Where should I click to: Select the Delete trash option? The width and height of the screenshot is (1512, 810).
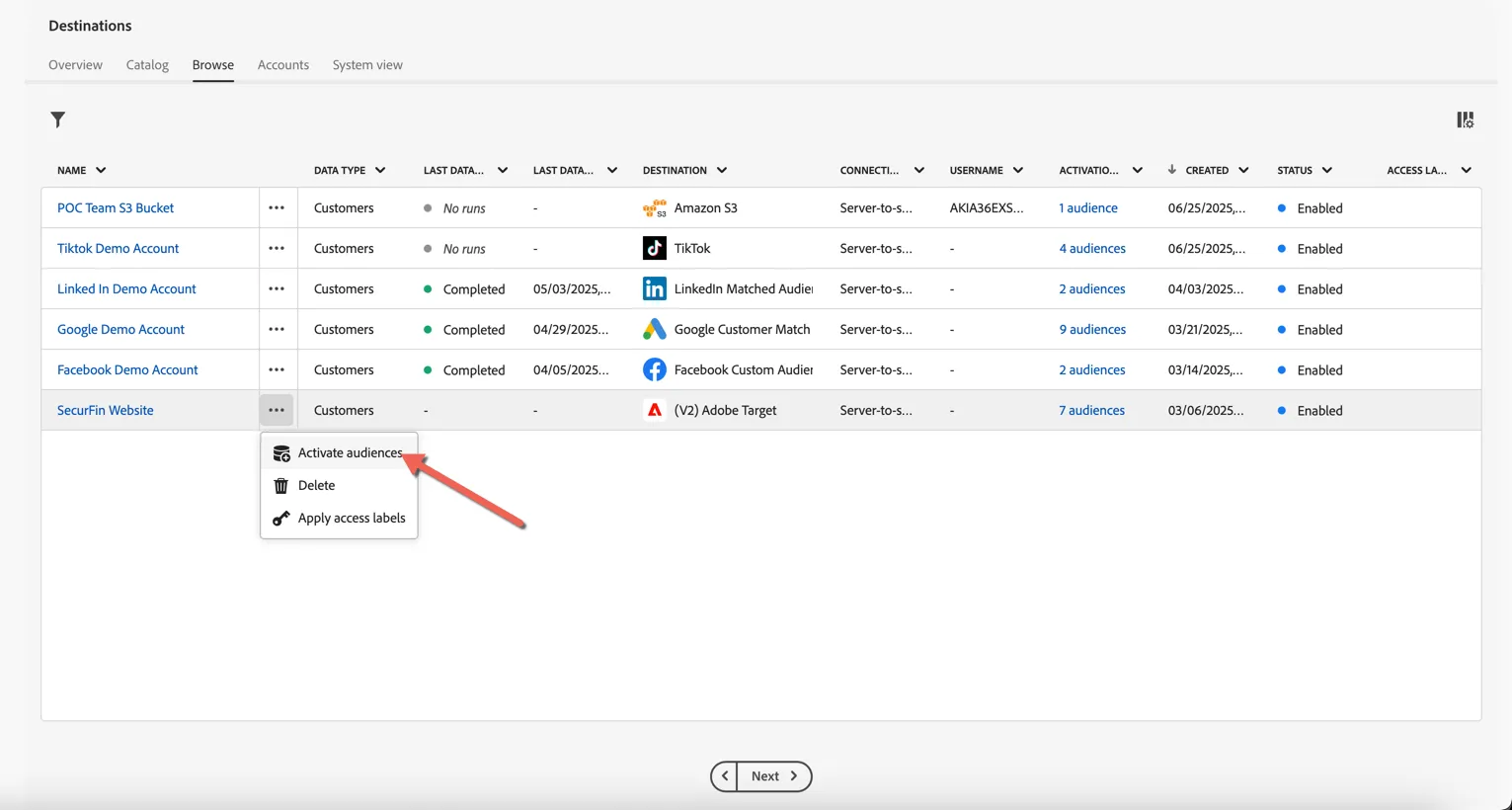click(339, 486)
